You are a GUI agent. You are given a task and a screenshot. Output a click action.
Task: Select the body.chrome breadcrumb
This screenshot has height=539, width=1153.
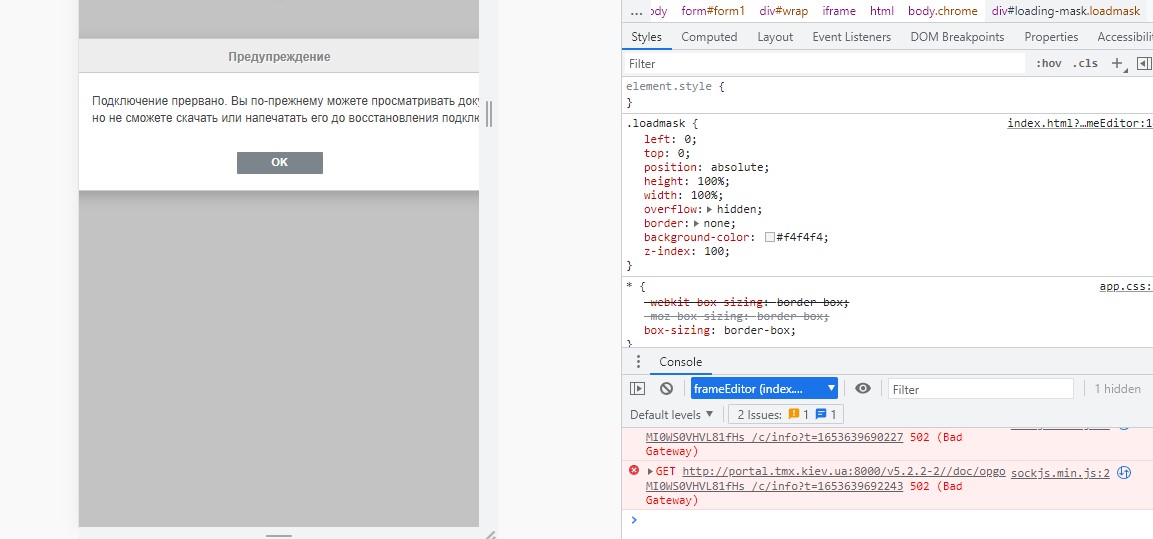(943, 11)
